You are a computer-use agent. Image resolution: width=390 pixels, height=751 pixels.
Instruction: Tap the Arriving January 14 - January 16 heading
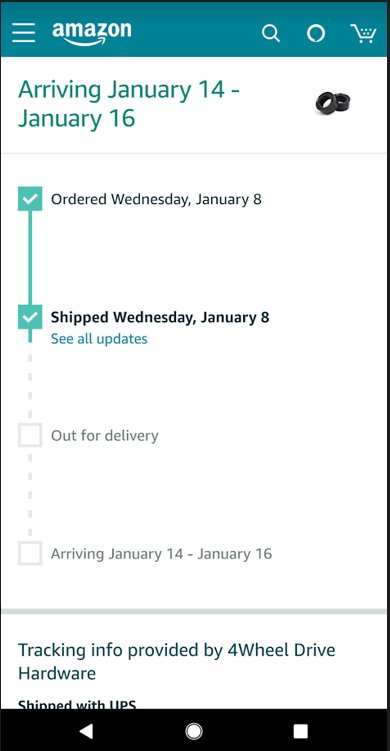[x=129, y=104]
